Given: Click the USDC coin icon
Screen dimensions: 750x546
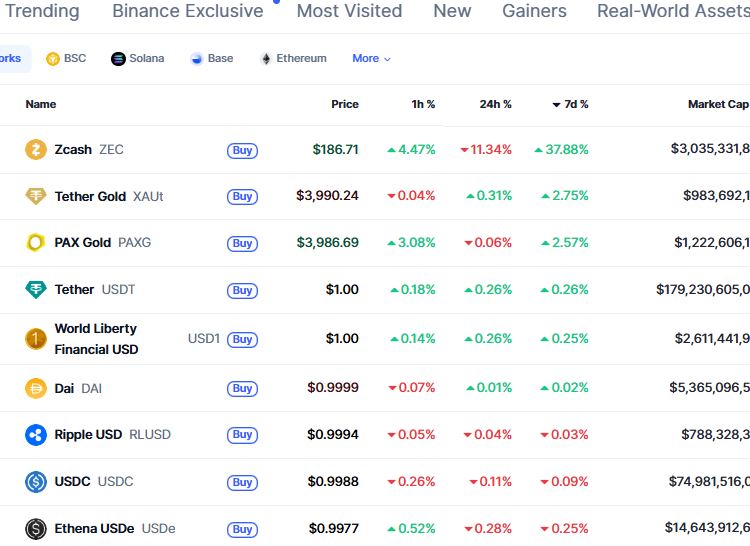Looking at the screenshot, I should 36,482.
